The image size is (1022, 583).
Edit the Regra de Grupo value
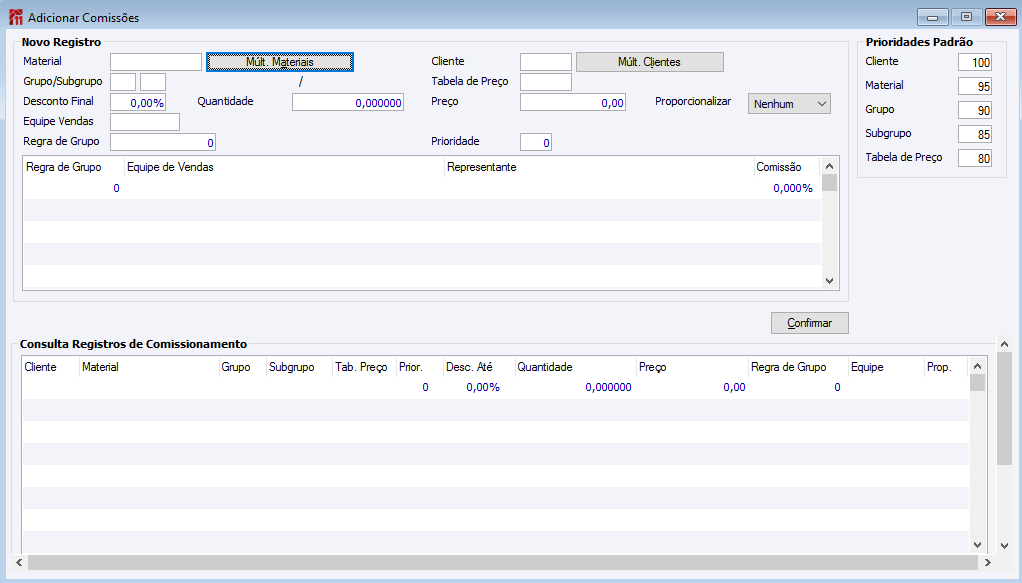[163, 142]
